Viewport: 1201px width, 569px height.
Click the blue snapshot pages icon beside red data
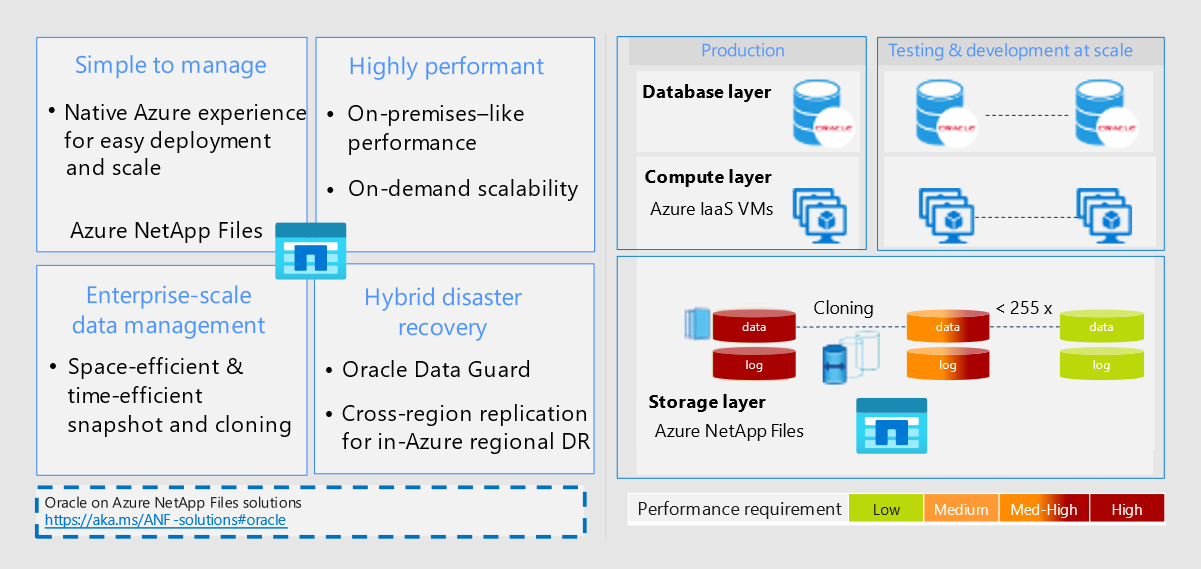click(696, 323)
